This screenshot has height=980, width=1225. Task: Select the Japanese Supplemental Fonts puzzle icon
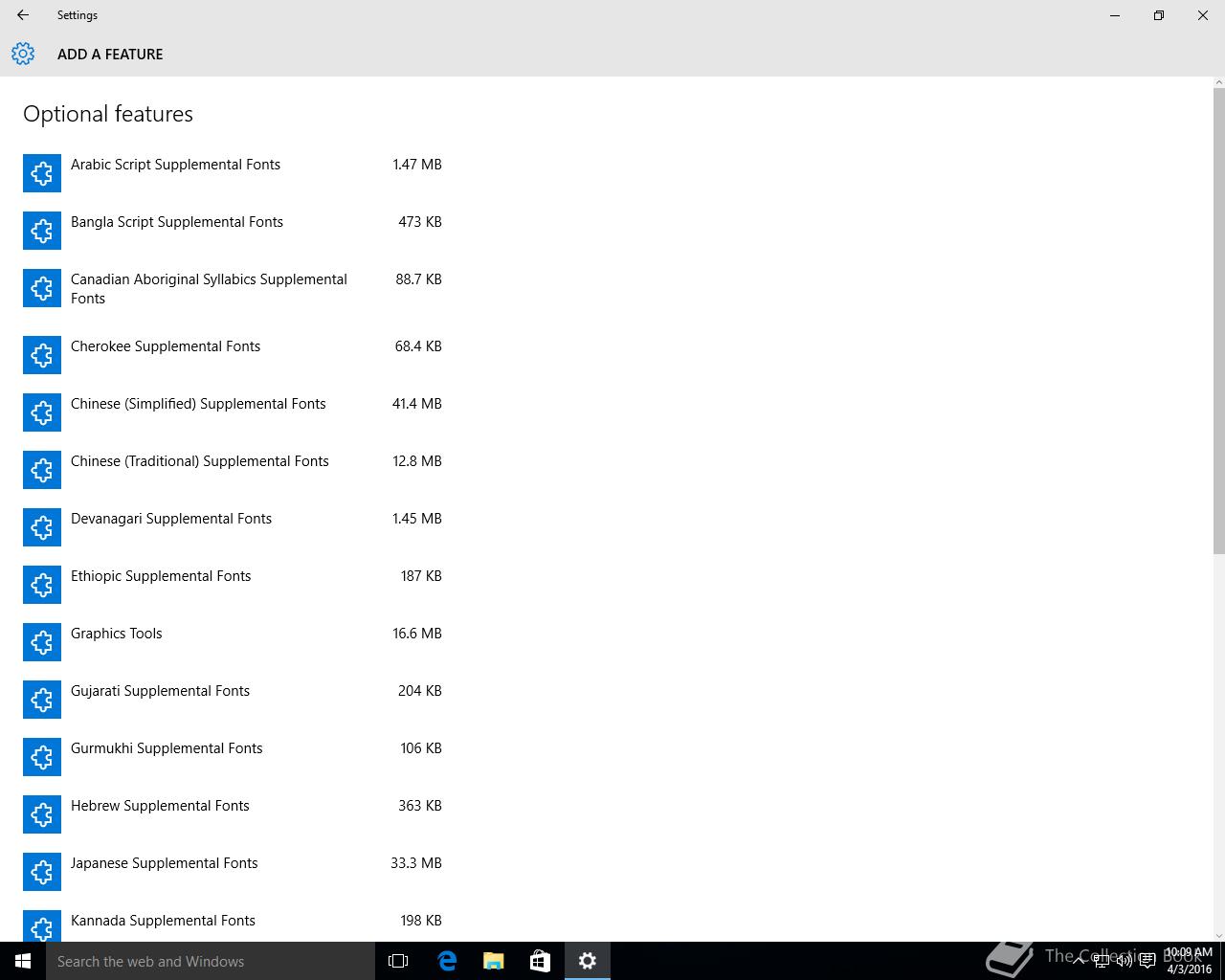pos(42,872)
